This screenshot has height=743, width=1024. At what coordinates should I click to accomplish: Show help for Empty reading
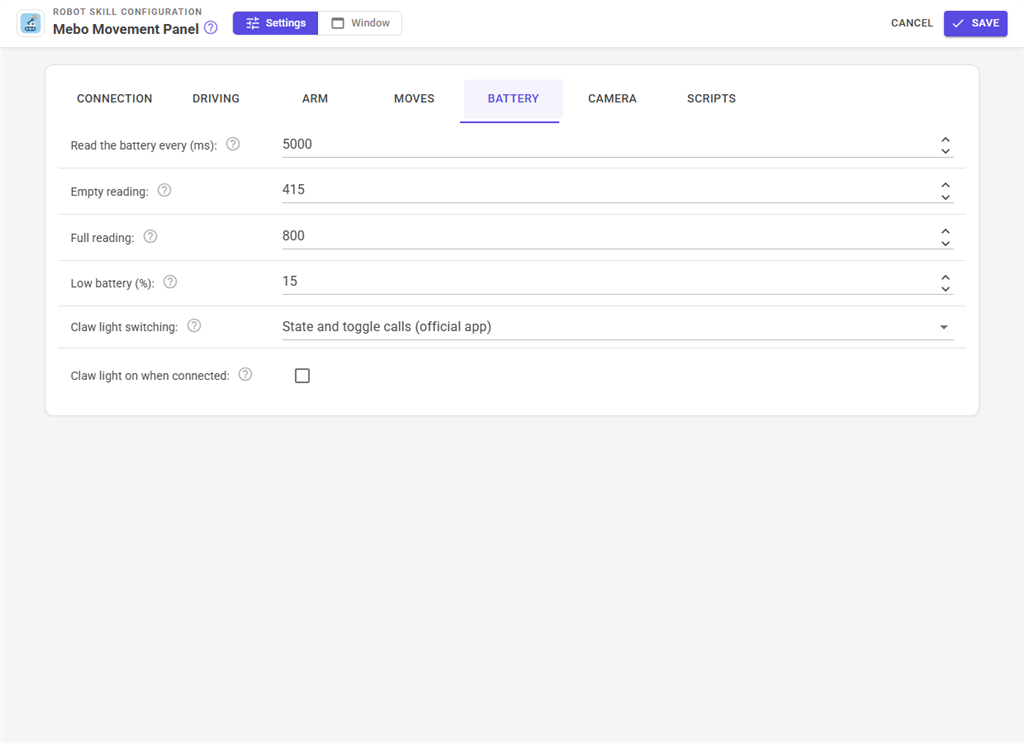pyautogui.click(x=165, y=190)
